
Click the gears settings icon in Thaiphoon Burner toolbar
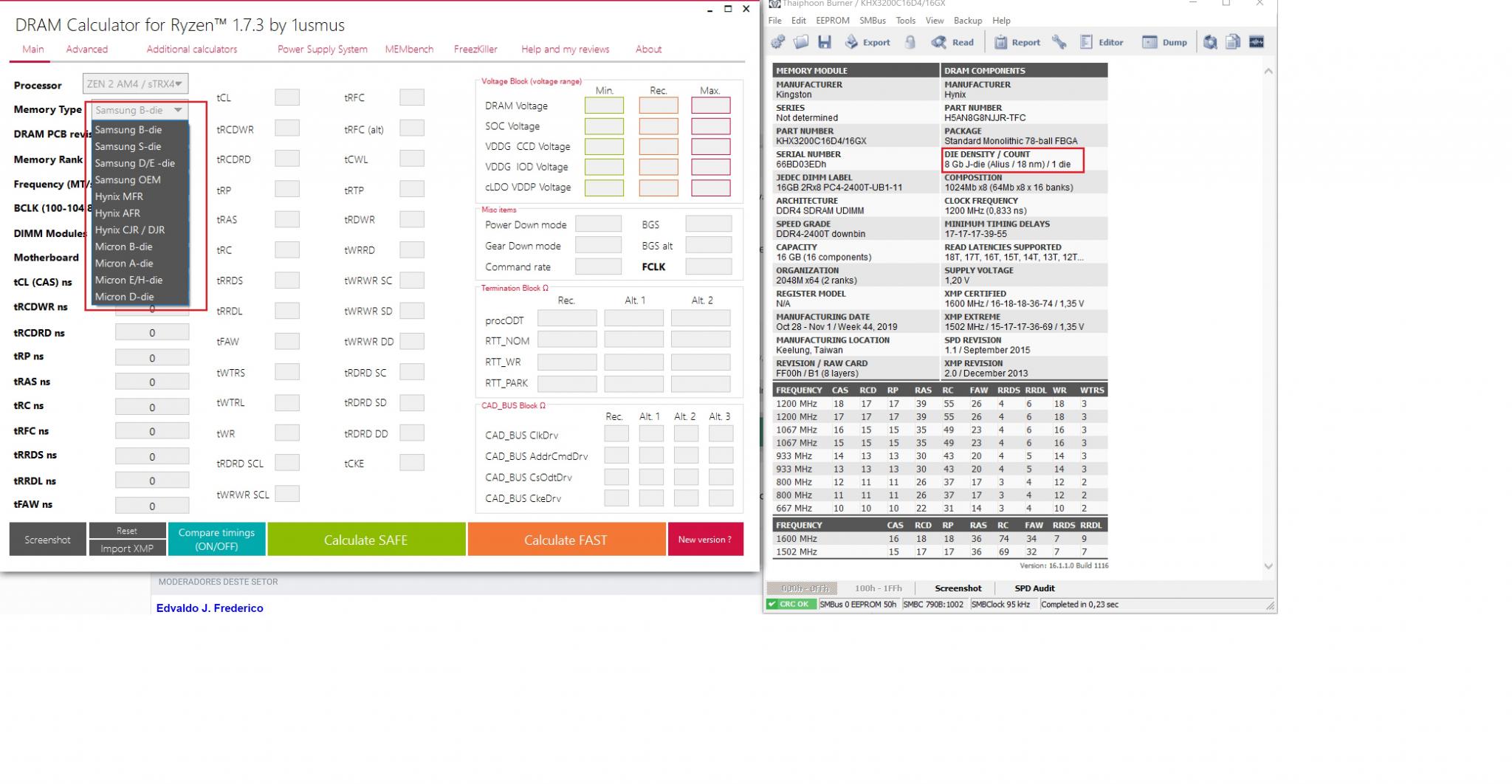[x=777, y=42]
